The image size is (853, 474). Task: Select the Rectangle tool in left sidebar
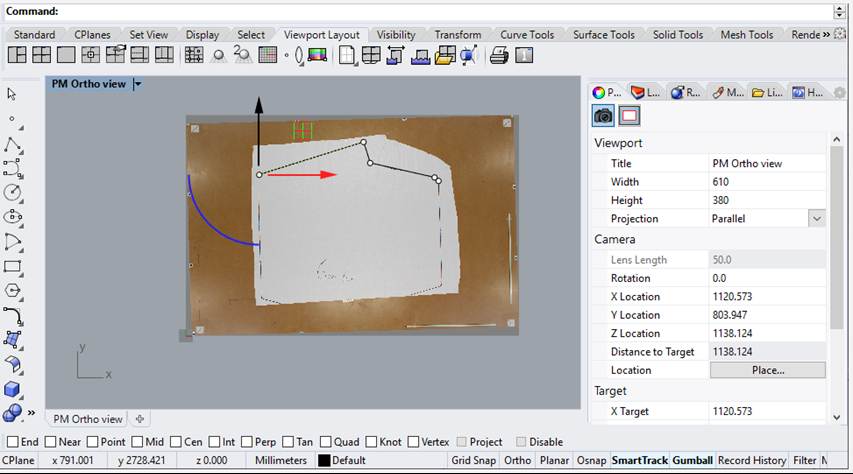coord(13,266)
